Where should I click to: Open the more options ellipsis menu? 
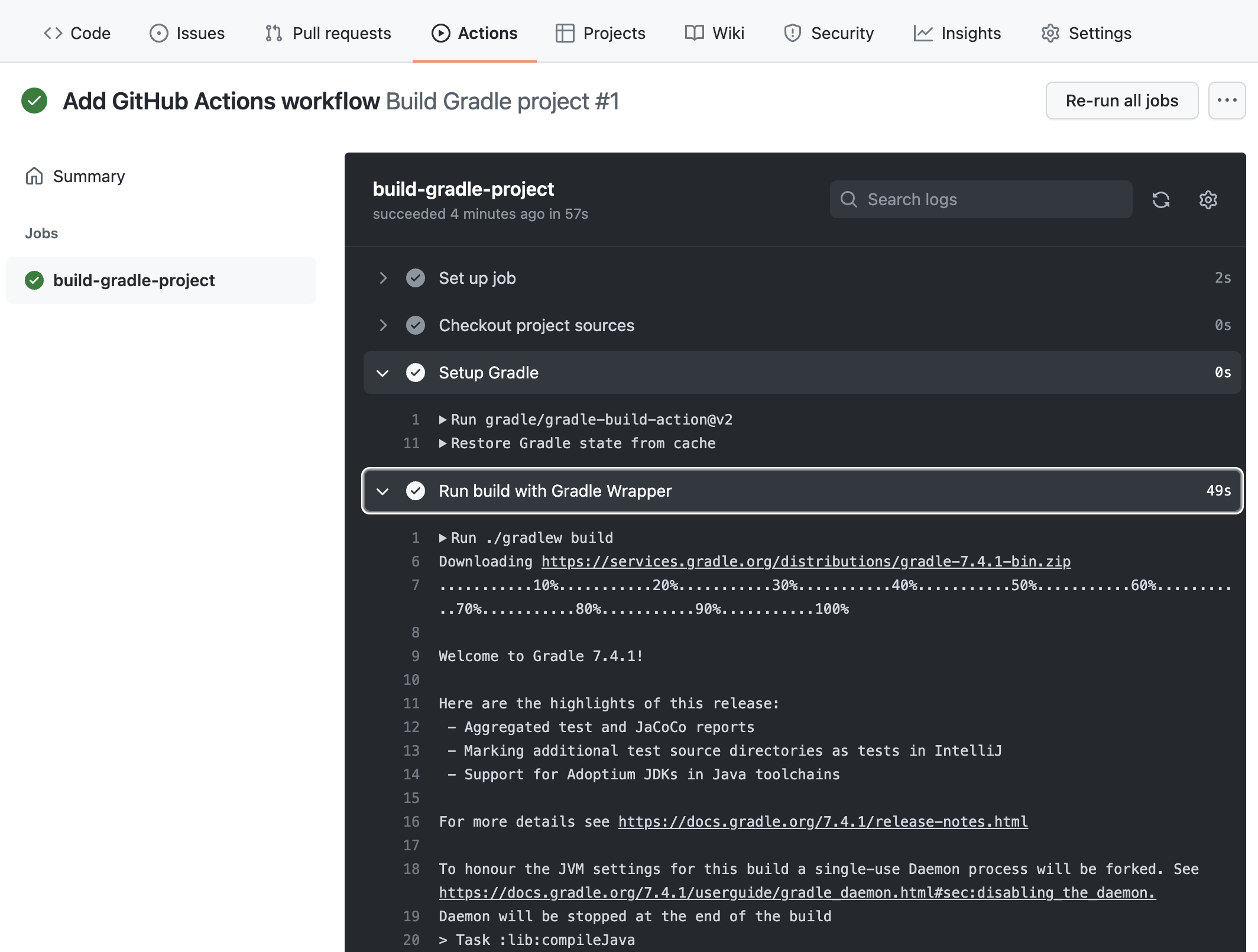pyautogui.click(x=1226, y=101)
